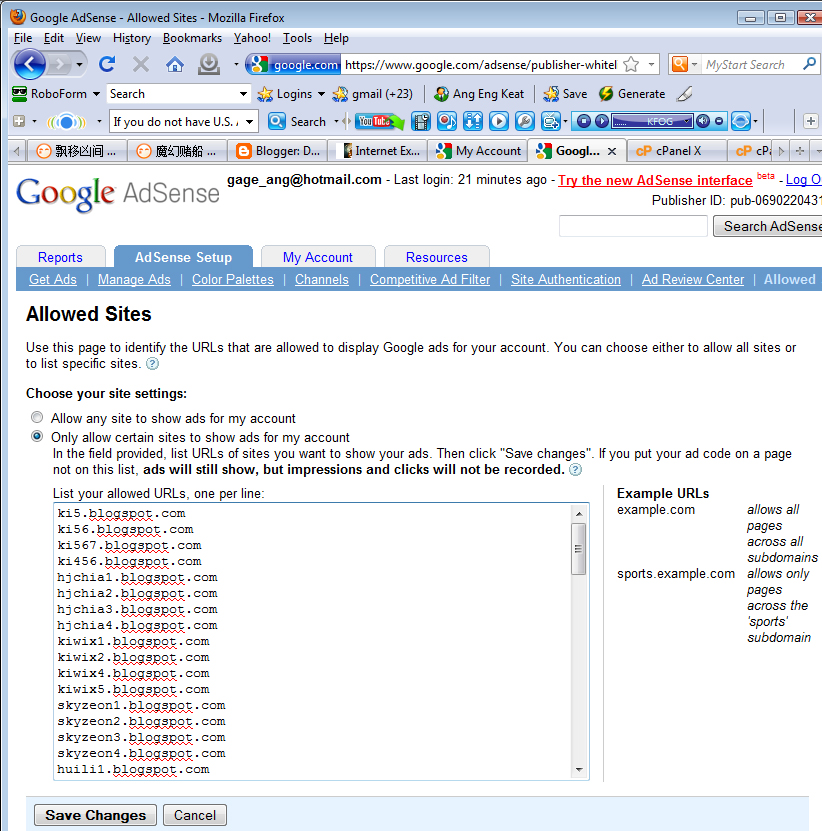Open the Site Authentication link
822x831 pixels.
point(565,279)
